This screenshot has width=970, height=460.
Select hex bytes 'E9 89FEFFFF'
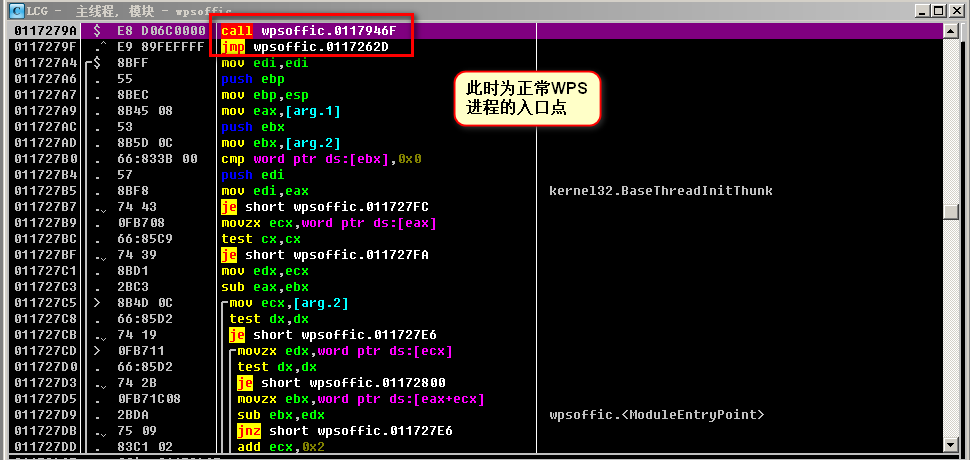tap(161, 47)
